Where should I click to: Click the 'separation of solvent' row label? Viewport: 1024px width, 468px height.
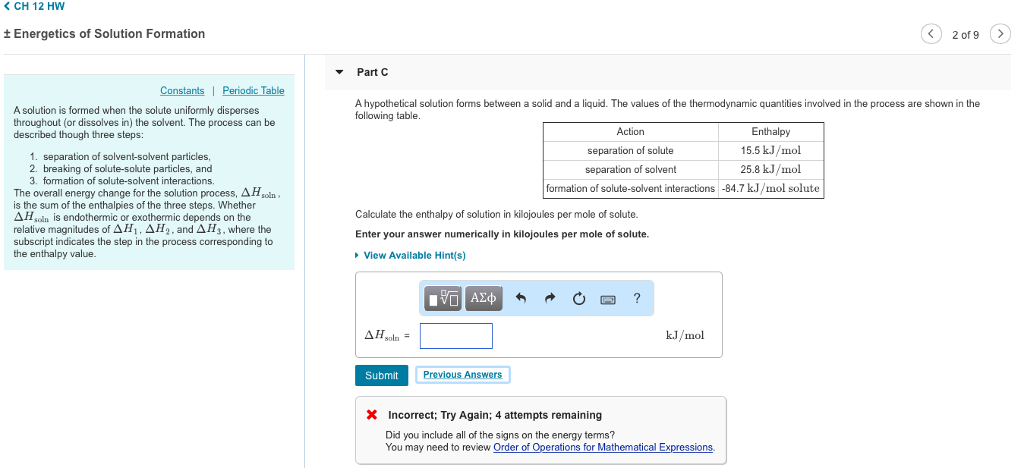[x=630, y=170]
